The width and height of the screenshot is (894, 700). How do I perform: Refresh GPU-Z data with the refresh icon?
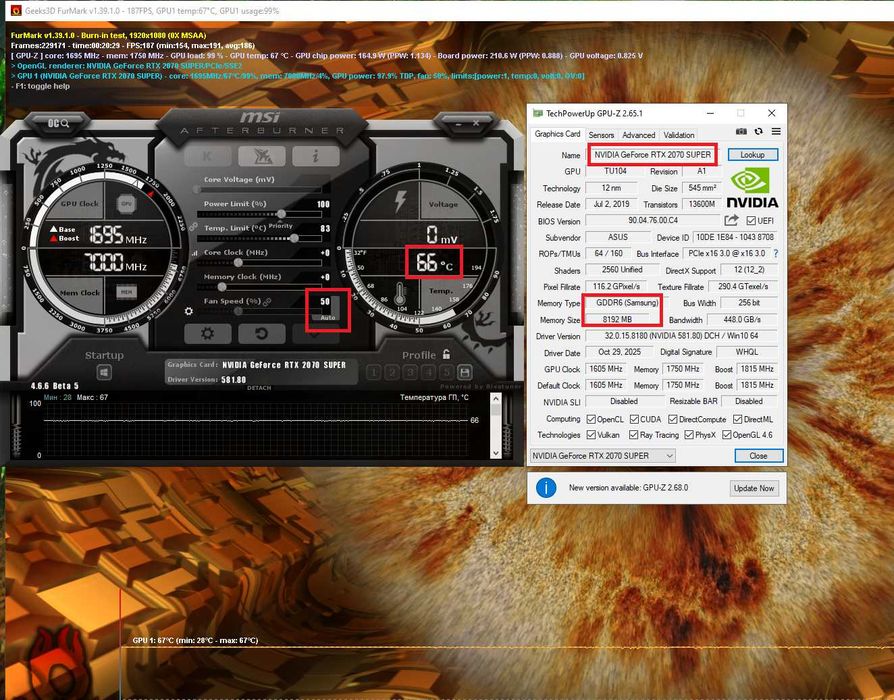point(758,132)
